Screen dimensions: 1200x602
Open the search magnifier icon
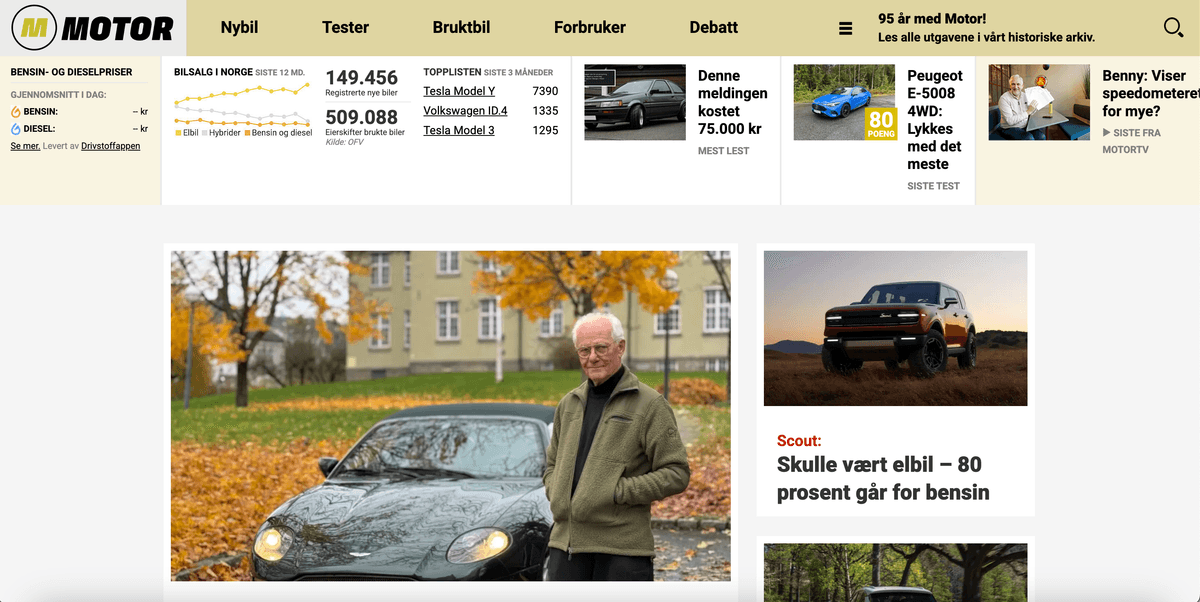pos(1174,28)
